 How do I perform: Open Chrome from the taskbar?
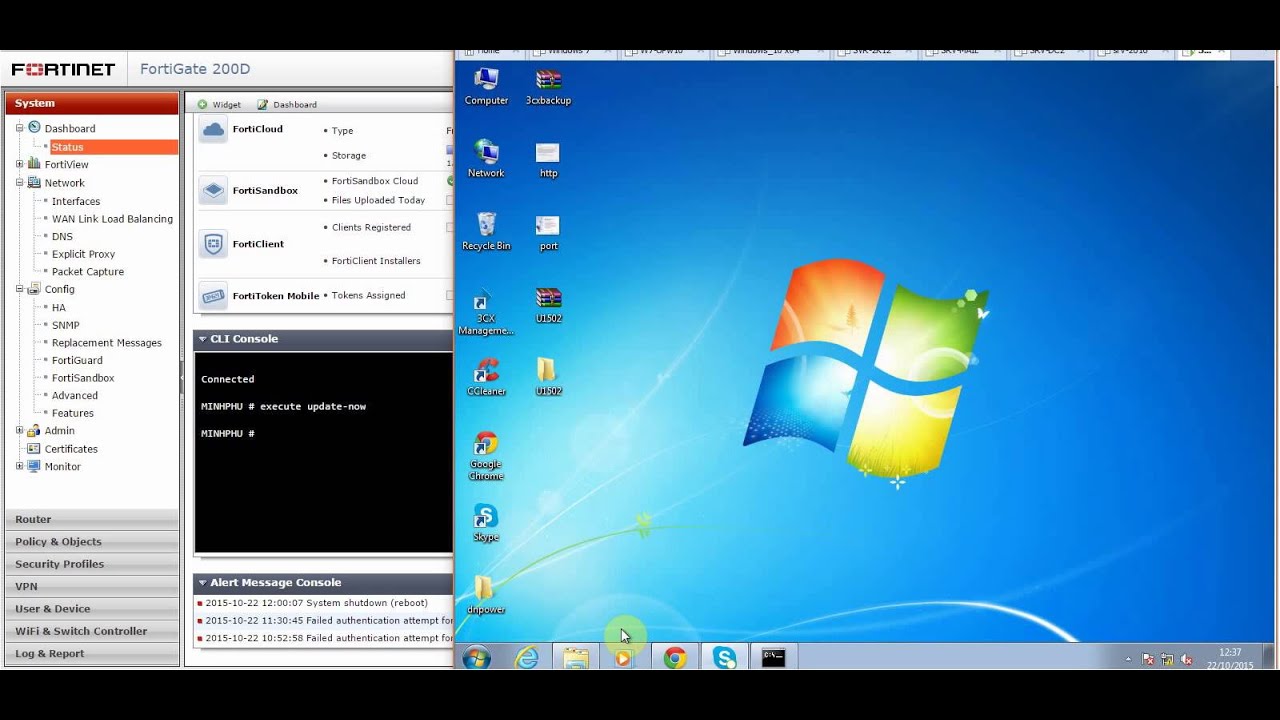point(675,658)
